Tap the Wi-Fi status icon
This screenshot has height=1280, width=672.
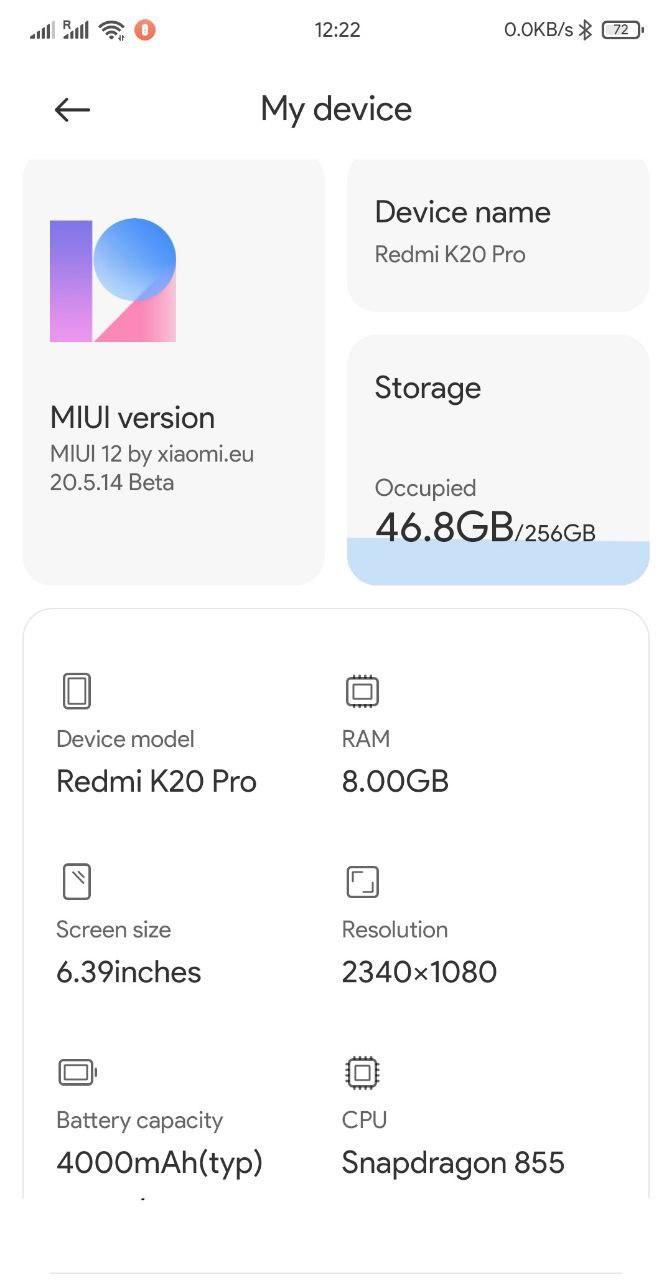tap(112, 30)
